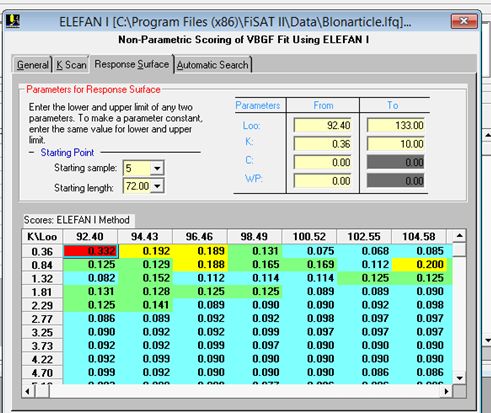Select cell 0.075 in row 0.36
The width and height of the screenshot is (491, 413).
(x=310, y=251)
